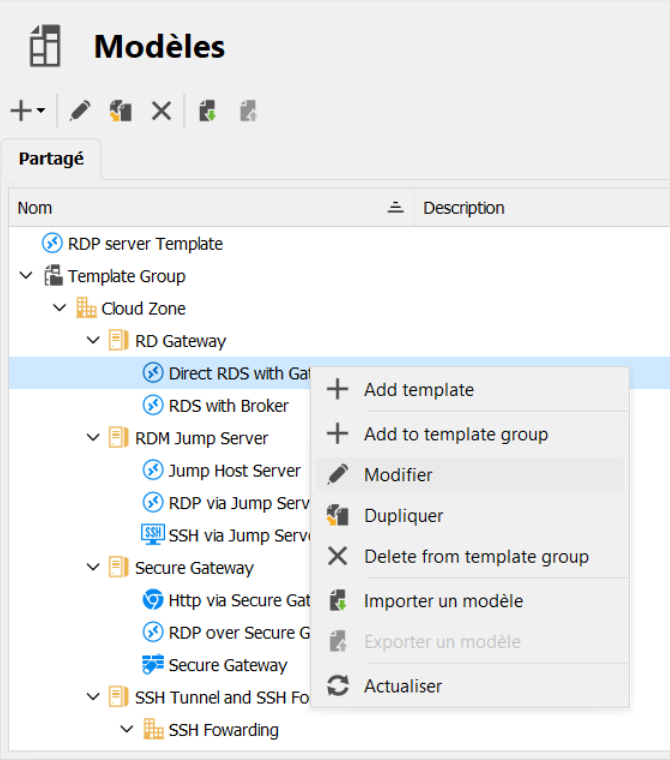
Task: Click the Secure Gateway entry icon
Action: (152, 665)
